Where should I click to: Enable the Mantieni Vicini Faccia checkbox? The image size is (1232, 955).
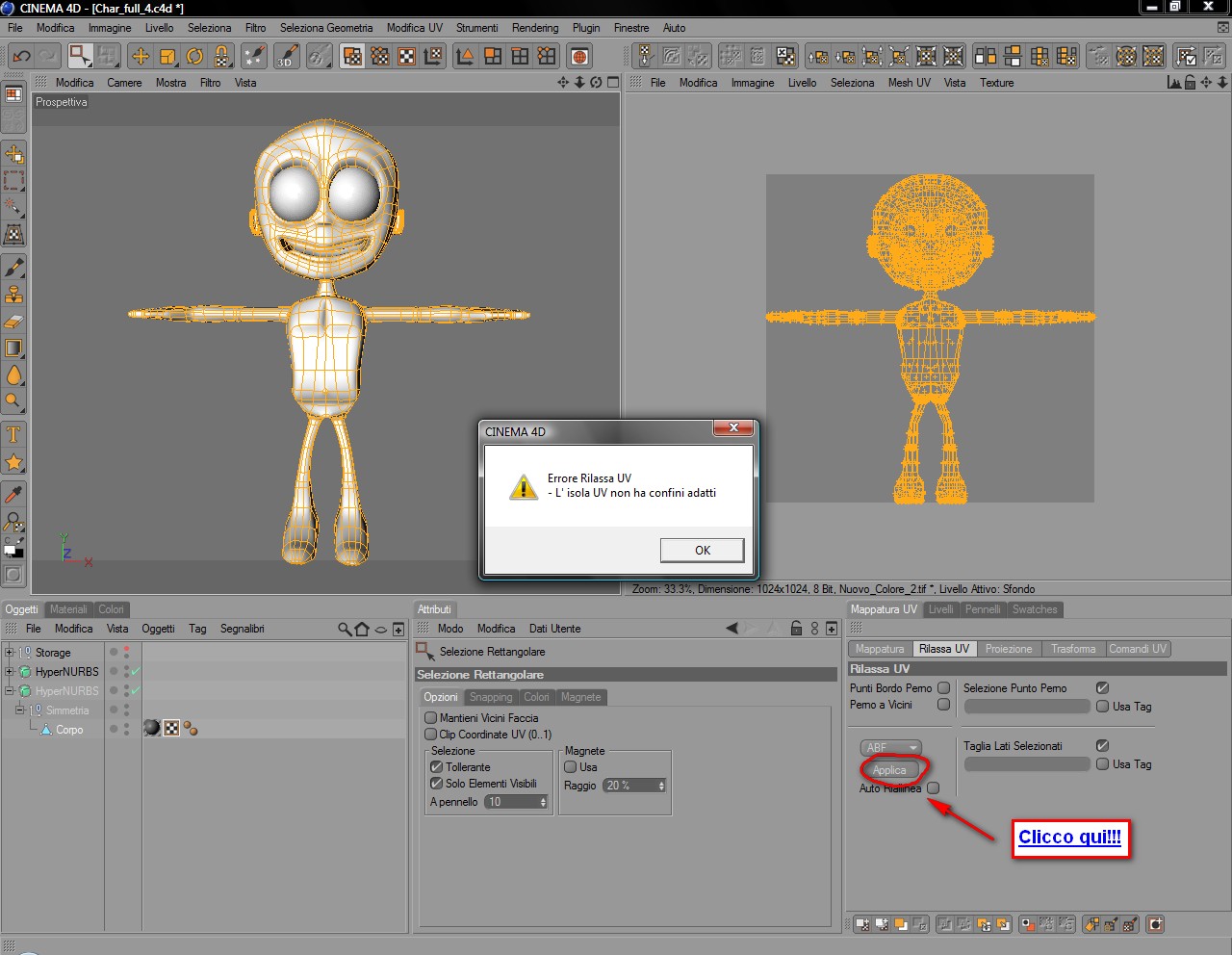click(x=431, y=717)
